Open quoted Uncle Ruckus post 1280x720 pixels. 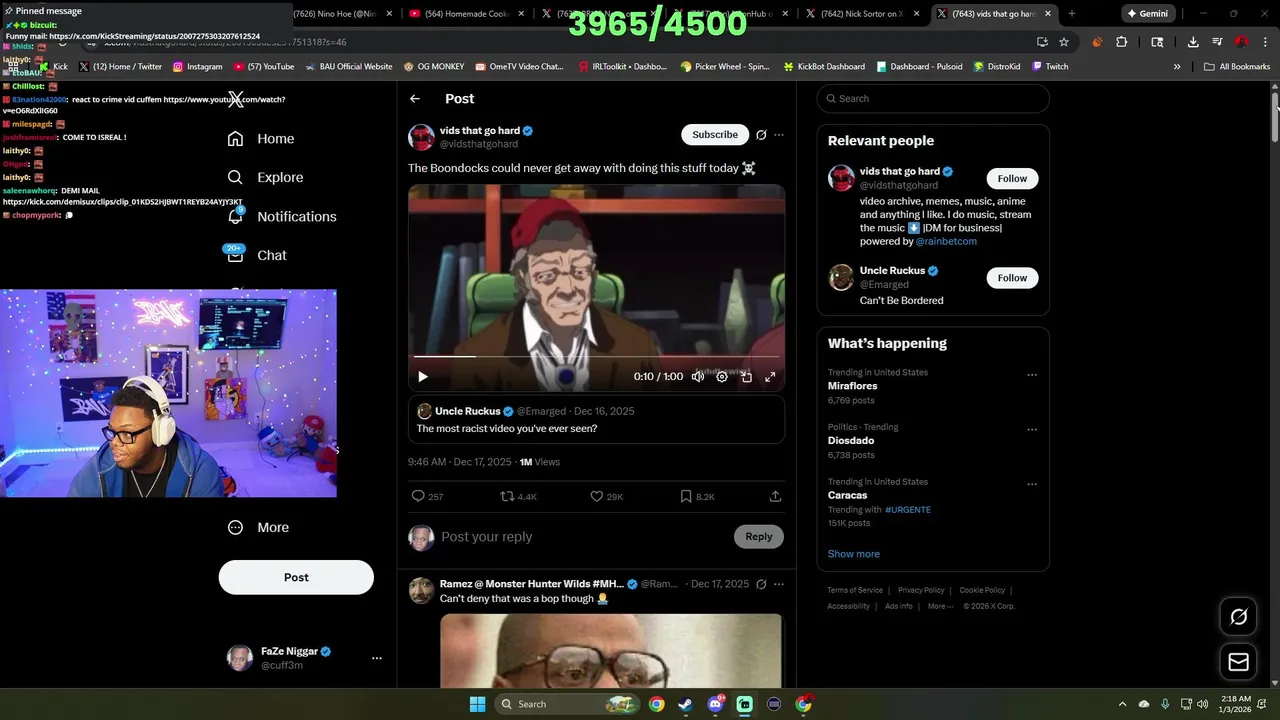pos(596,419)
